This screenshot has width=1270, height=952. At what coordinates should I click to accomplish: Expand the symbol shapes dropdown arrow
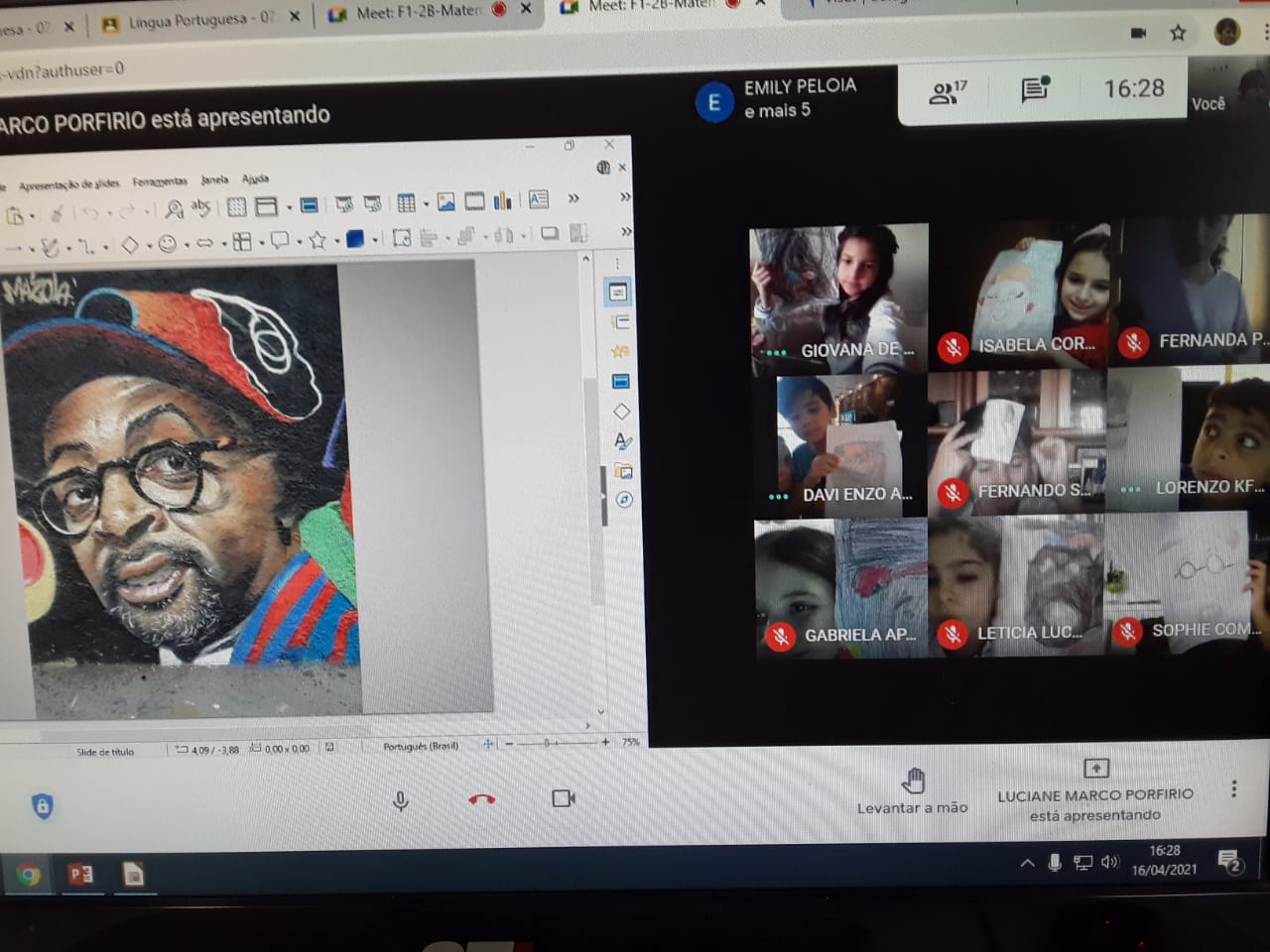[187, 244]
